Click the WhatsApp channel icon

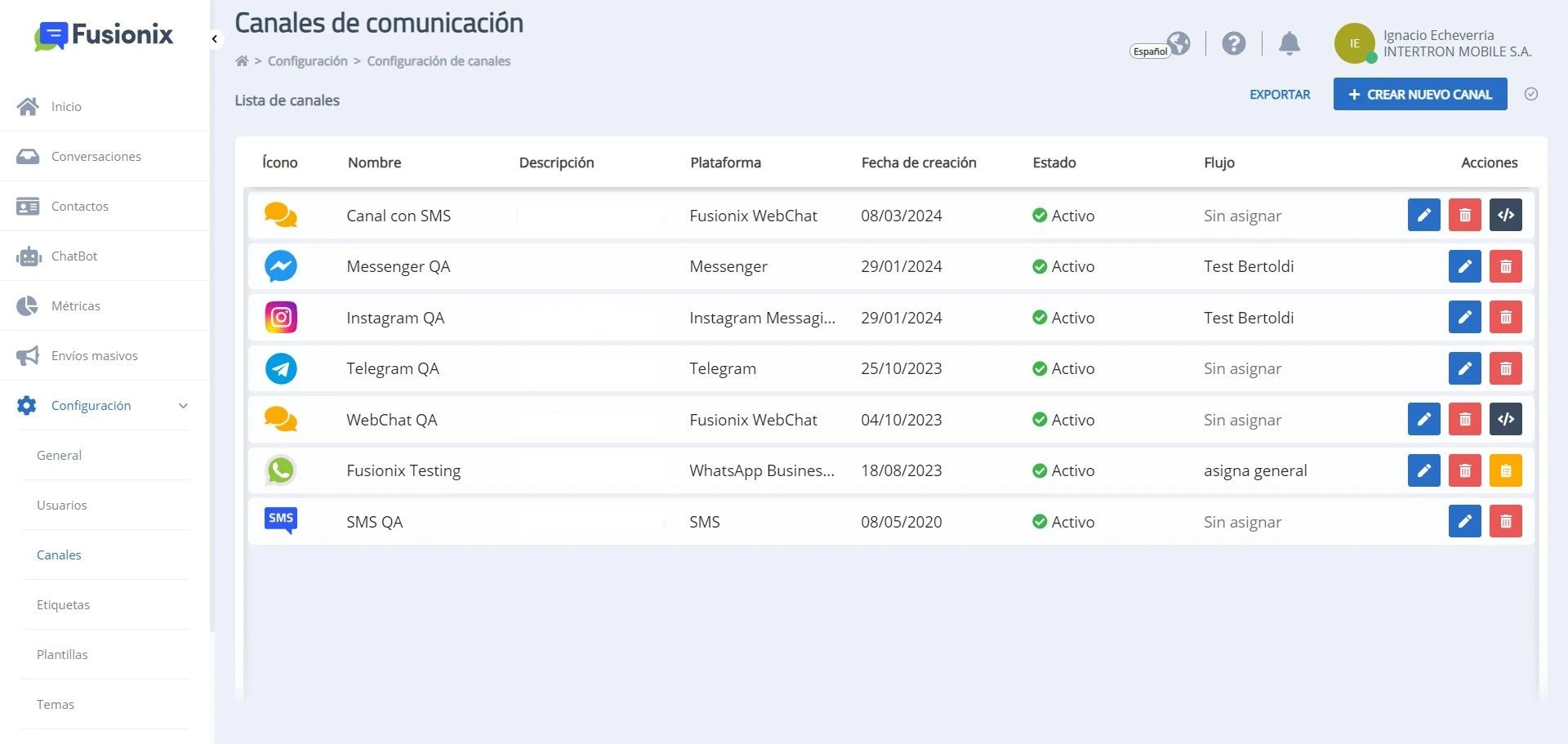pyautogui.click(x=281, y=470)
